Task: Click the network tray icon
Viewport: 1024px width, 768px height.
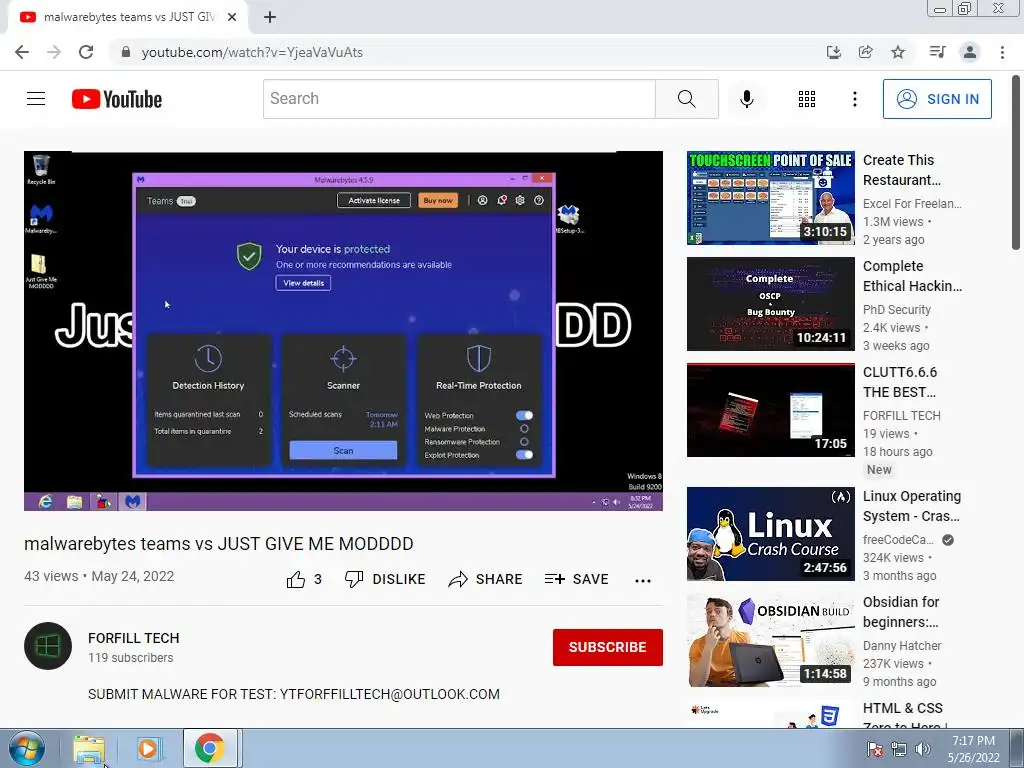Action: pyautogui.click(x=899, y=749)
